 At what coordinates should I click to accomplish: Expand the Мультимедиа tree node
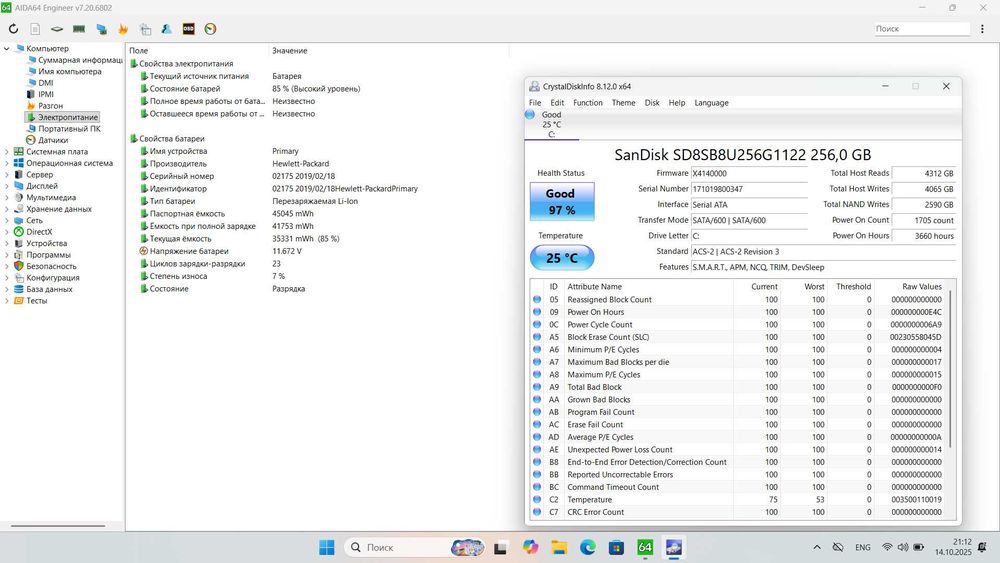[6, 198]
